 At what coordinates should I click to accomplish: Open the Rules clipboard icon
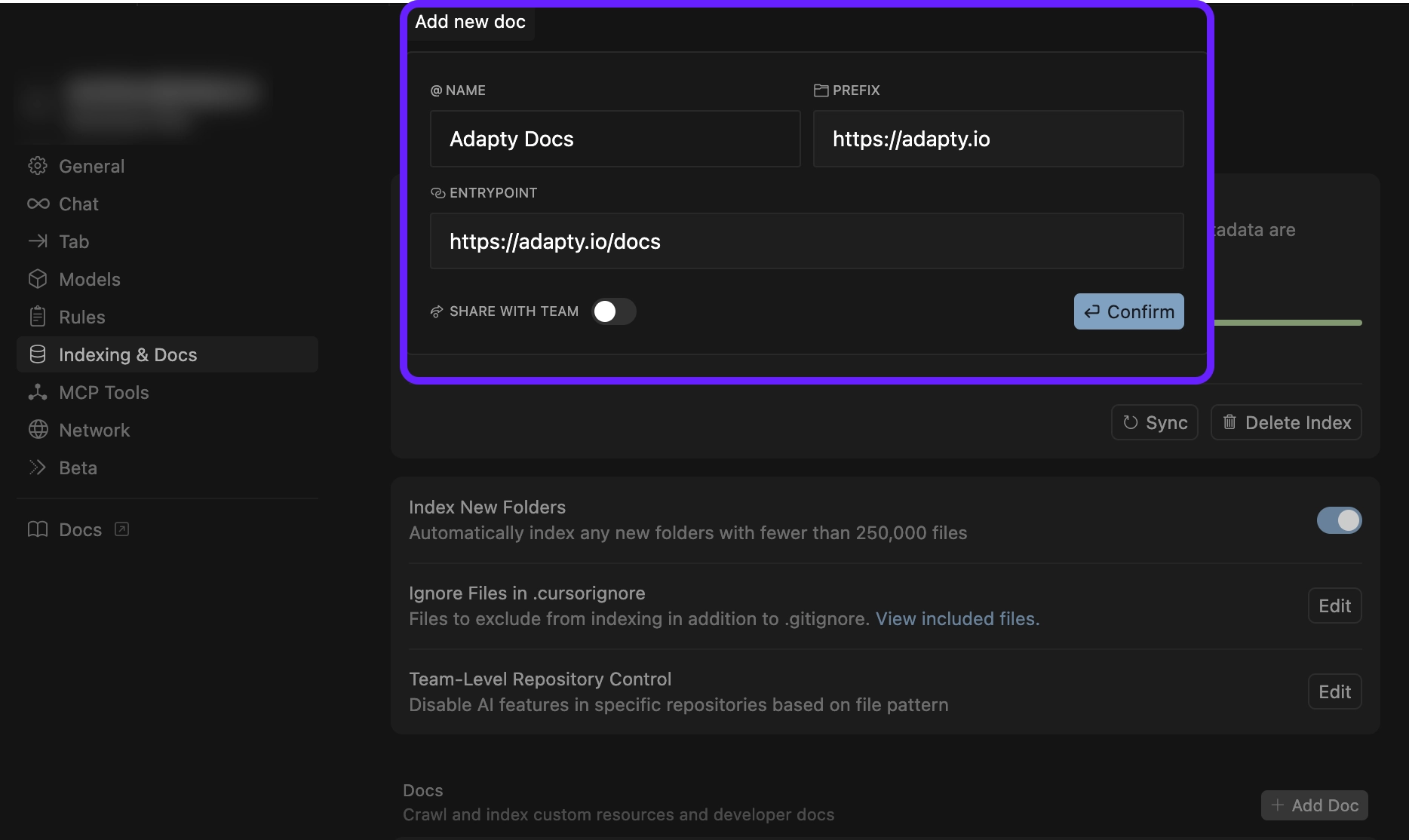[37, 317]
